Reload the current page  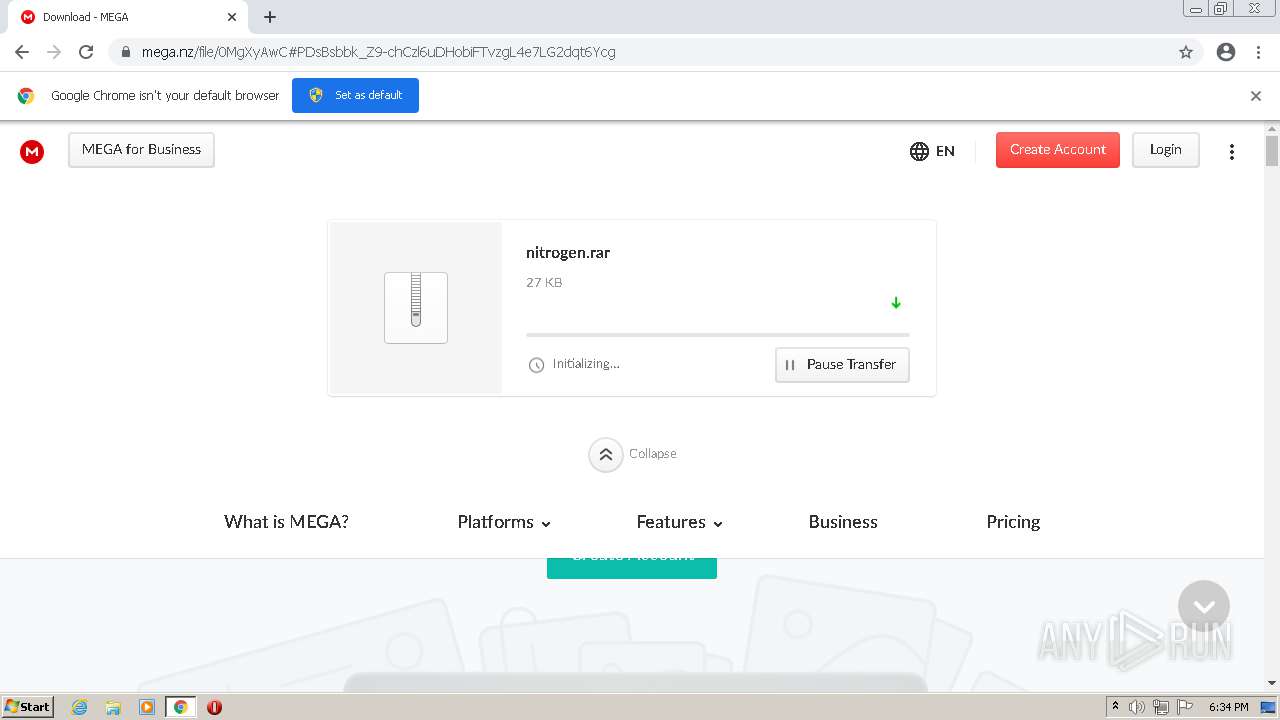pyautogui.click(x=86, y=52)
